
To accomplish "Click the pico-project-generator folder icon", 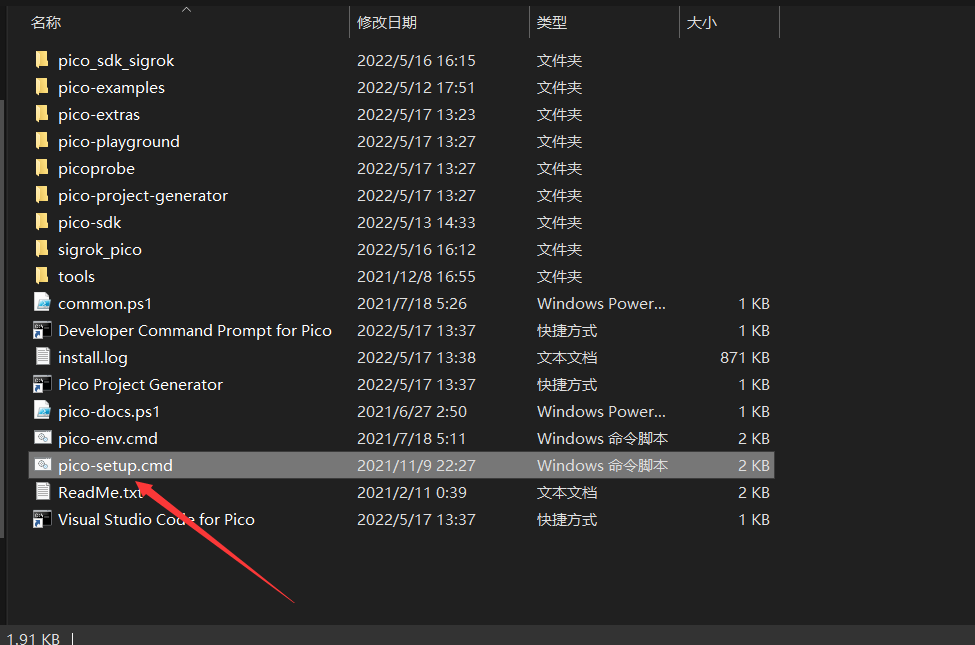I will pyautogui.click(x=42, y=195).
